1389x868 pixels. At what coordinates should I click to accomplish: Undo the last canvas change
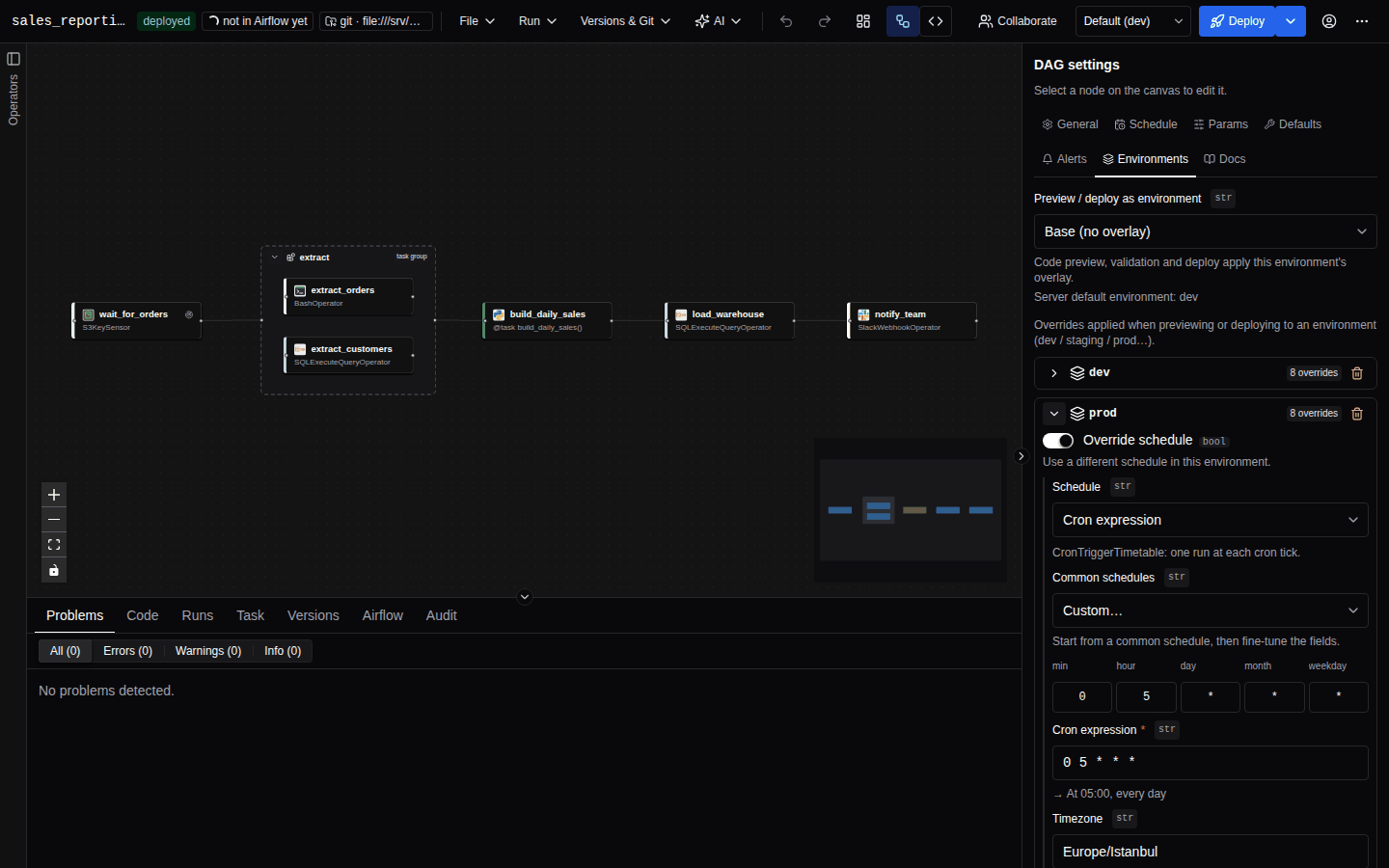click(x=786, y=21)
